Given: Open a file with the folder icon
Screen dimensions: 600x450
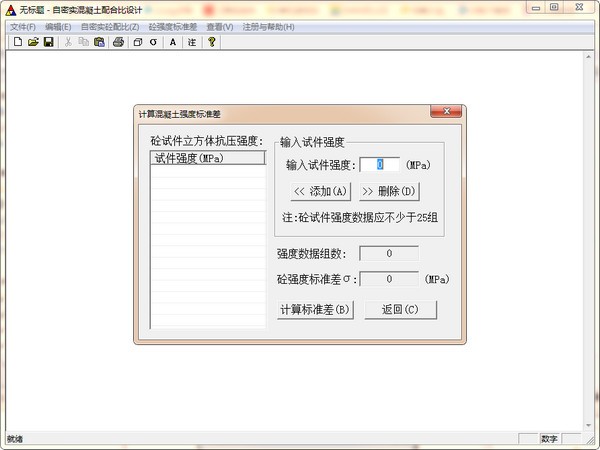Looking at the screenshot, I should (x=33, y=42).
